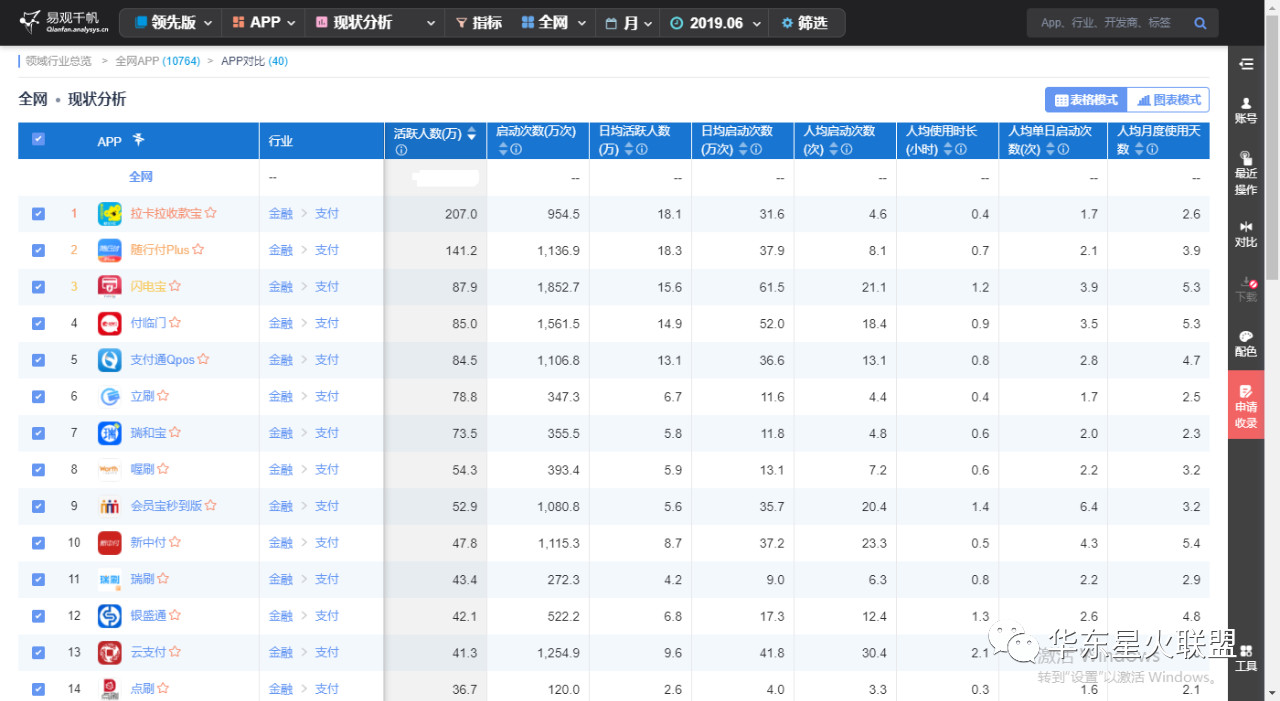Open the 指标 metrics menu

(478, 23)
